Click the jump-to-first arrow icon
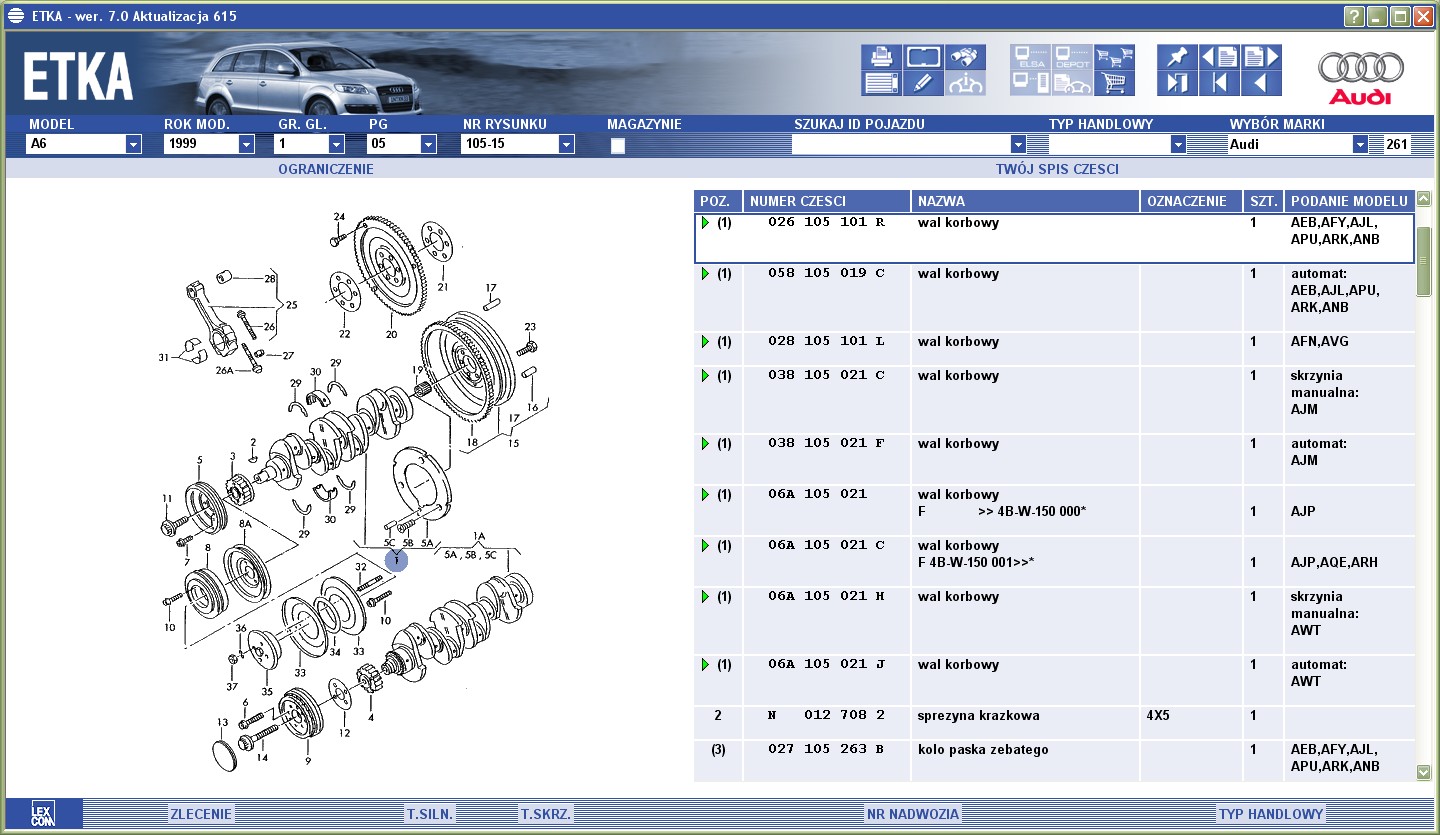The image size is (1440, 835). [x=1219, y=83]
